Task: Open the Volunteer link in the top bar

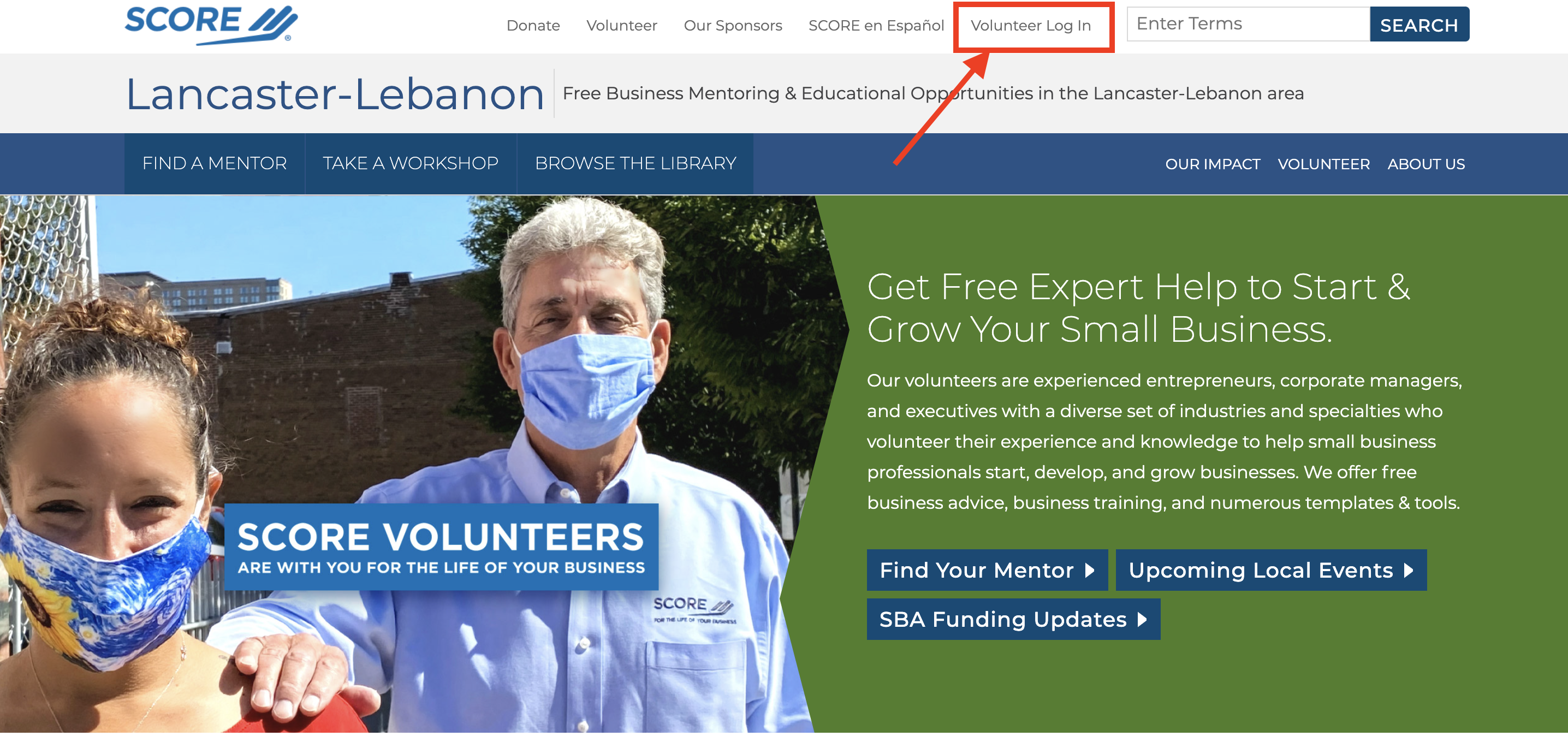Action: (x=621, y=26)
